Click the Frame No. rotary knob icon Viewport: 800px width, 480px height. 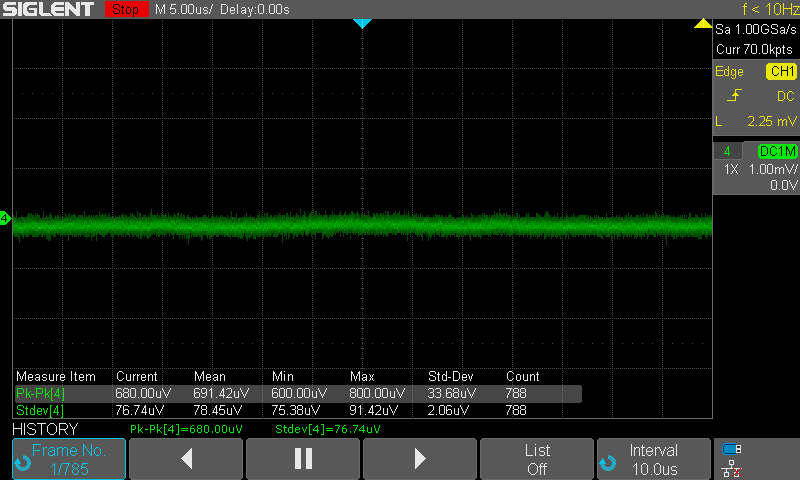point(23,463)
